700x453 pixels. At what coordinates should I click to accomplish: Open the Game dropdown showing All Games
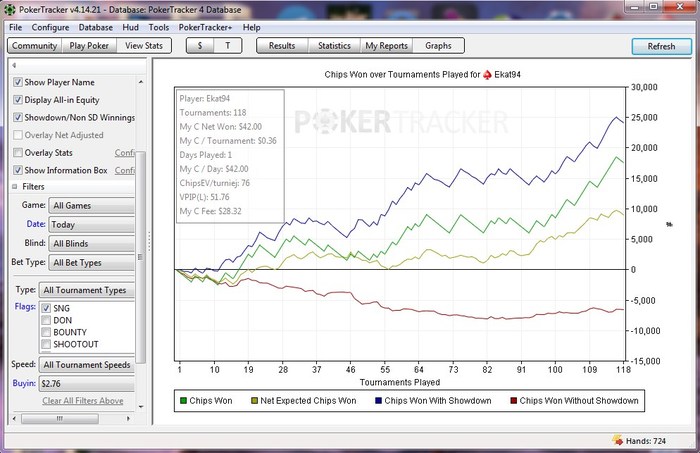click(x=92, y=205)
